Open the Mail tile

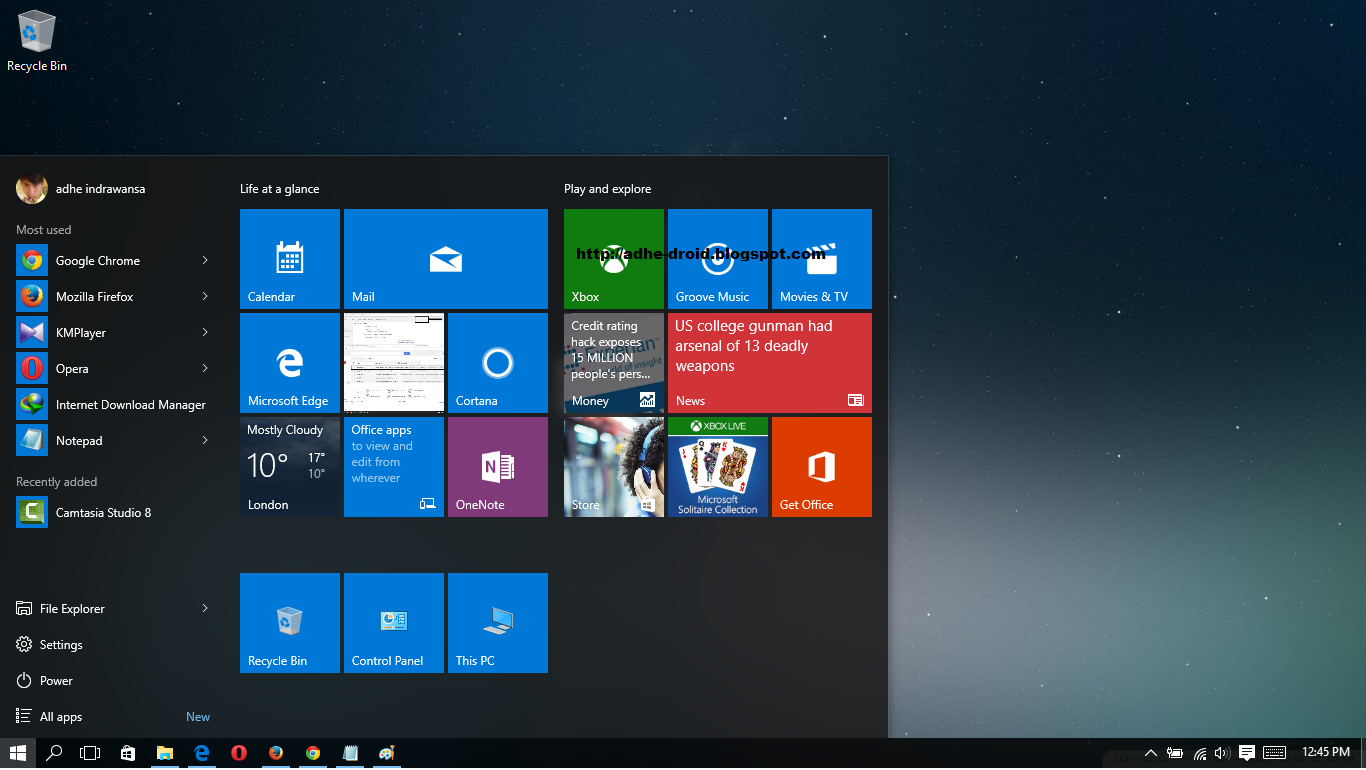(446, 259)
